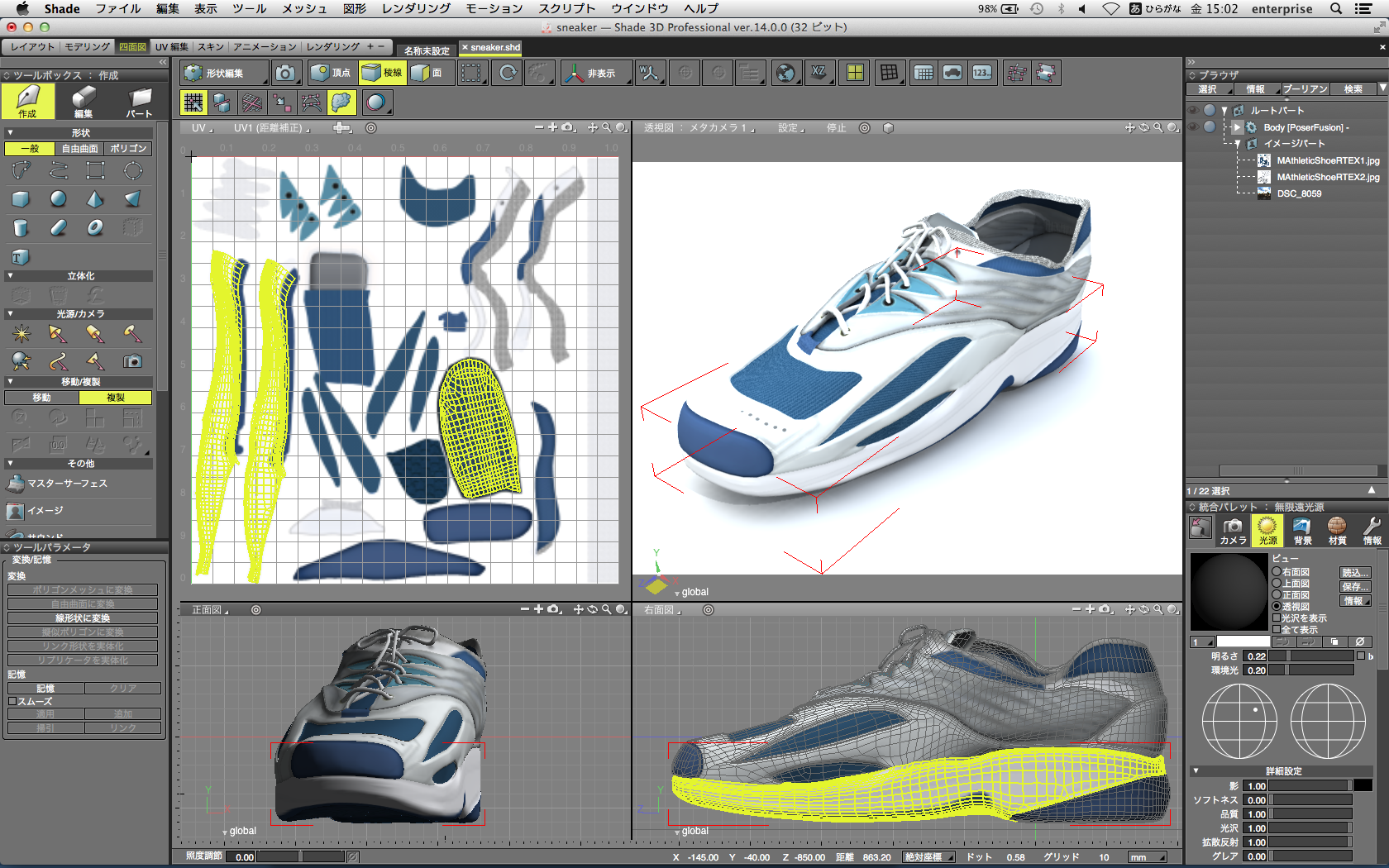This screenshot has height=868, width=1389.
Task: Click 線形状に変換 button
Action: (83, 618)
